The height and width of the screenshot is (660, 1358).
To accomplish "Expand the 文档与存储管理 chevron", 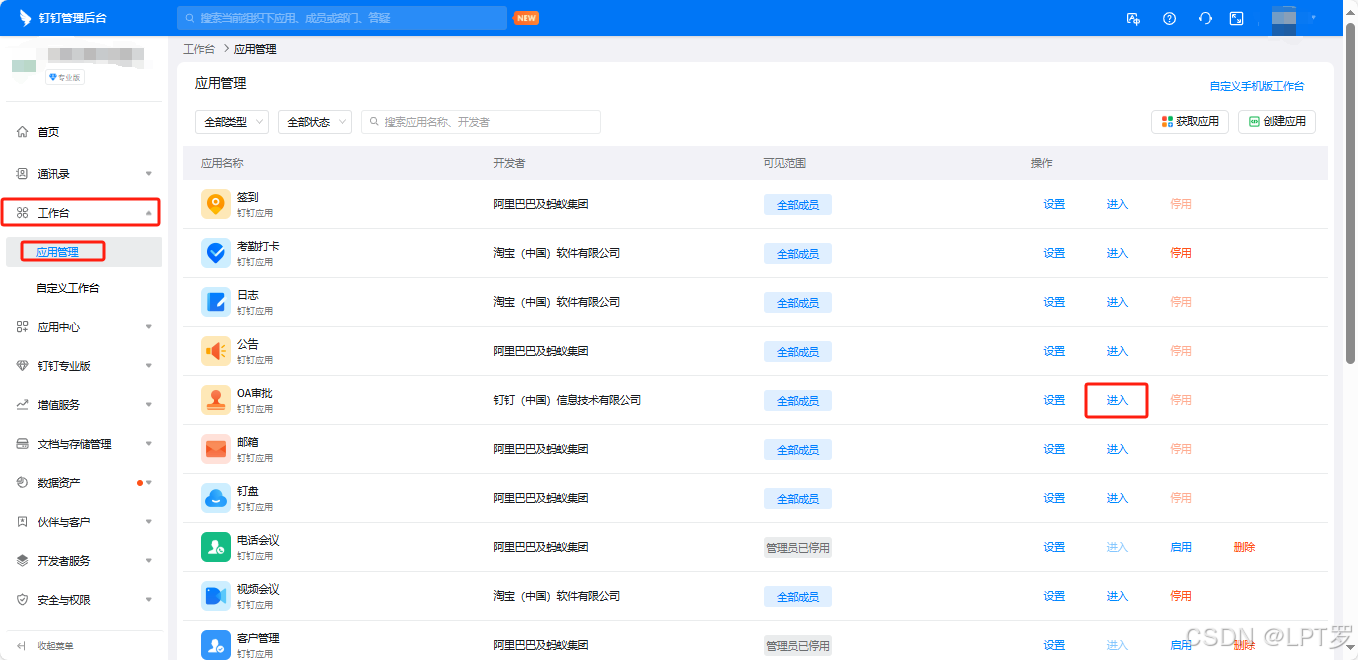I will (149, 444).
